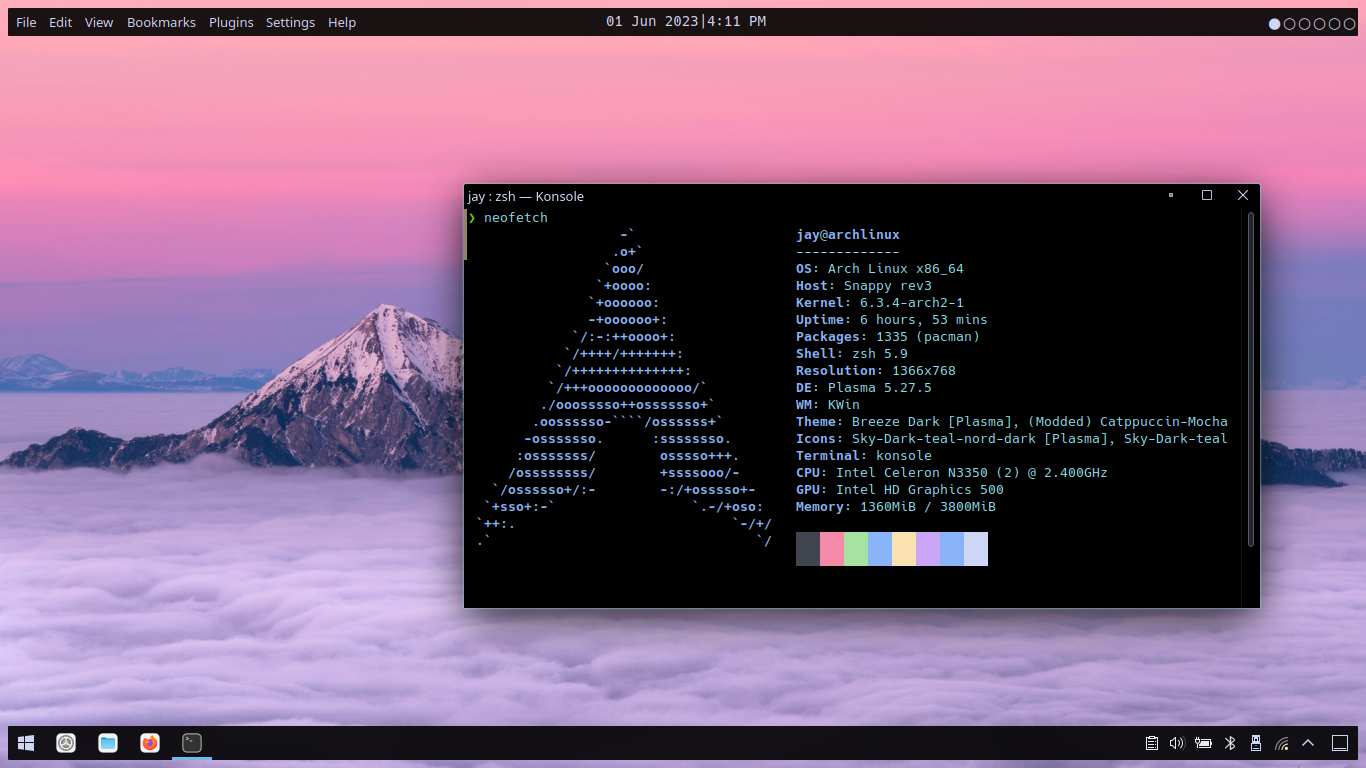Click the 'neofetch' command at the prompt
The width and height of the screenshot is (1366, 768).
516,218
